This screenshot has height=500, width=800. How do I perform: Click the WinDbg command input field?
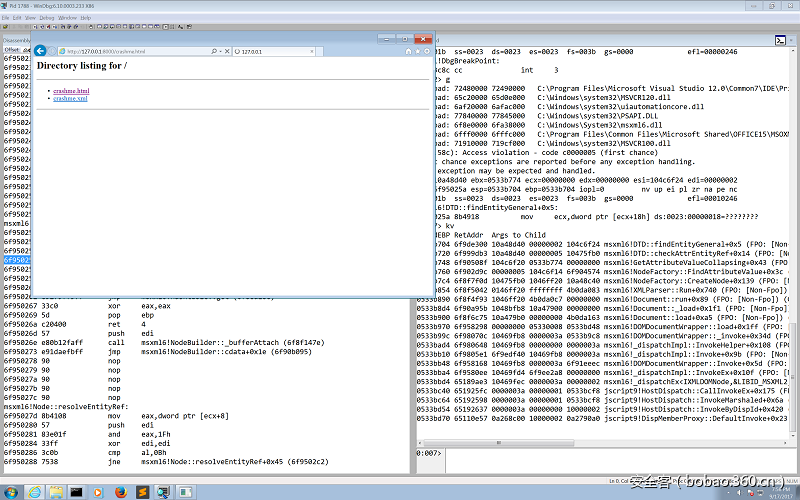(600, 453)
